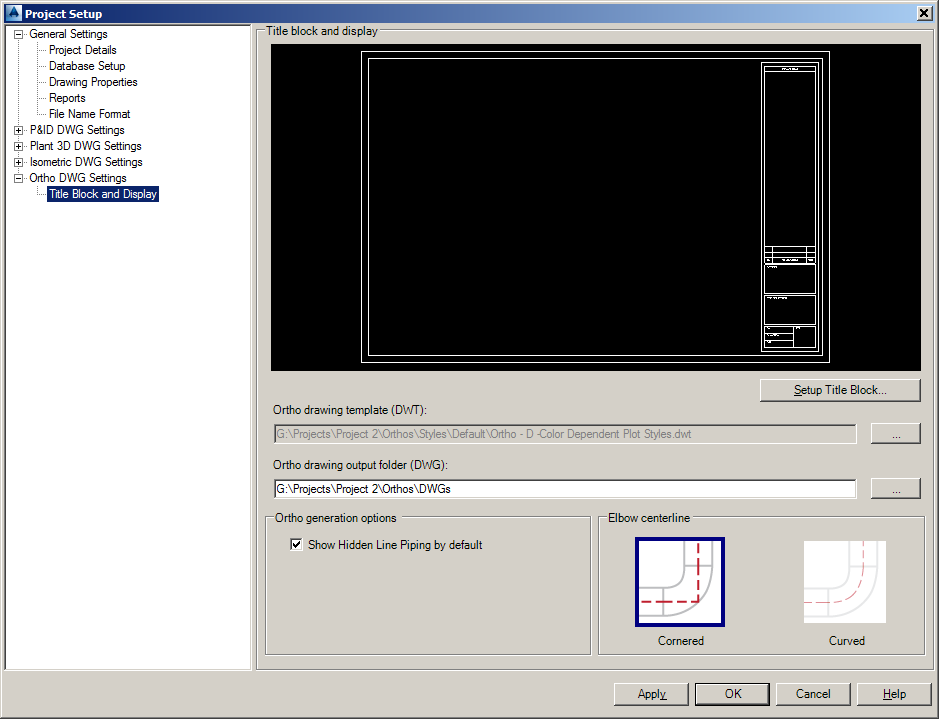Select the Ortho DWG Settings label
Image resolution: width=939 pixels, height=719 pixels.
(x=78, y=178)
